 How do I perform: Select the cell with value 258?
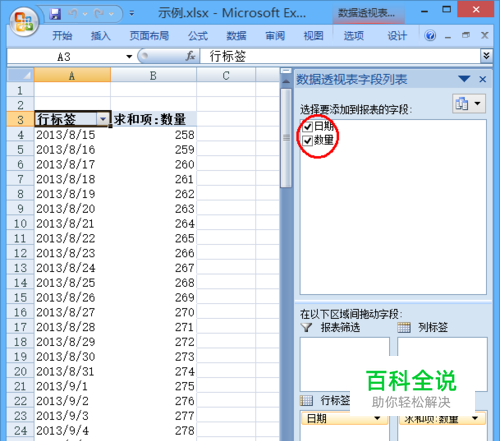153,135
